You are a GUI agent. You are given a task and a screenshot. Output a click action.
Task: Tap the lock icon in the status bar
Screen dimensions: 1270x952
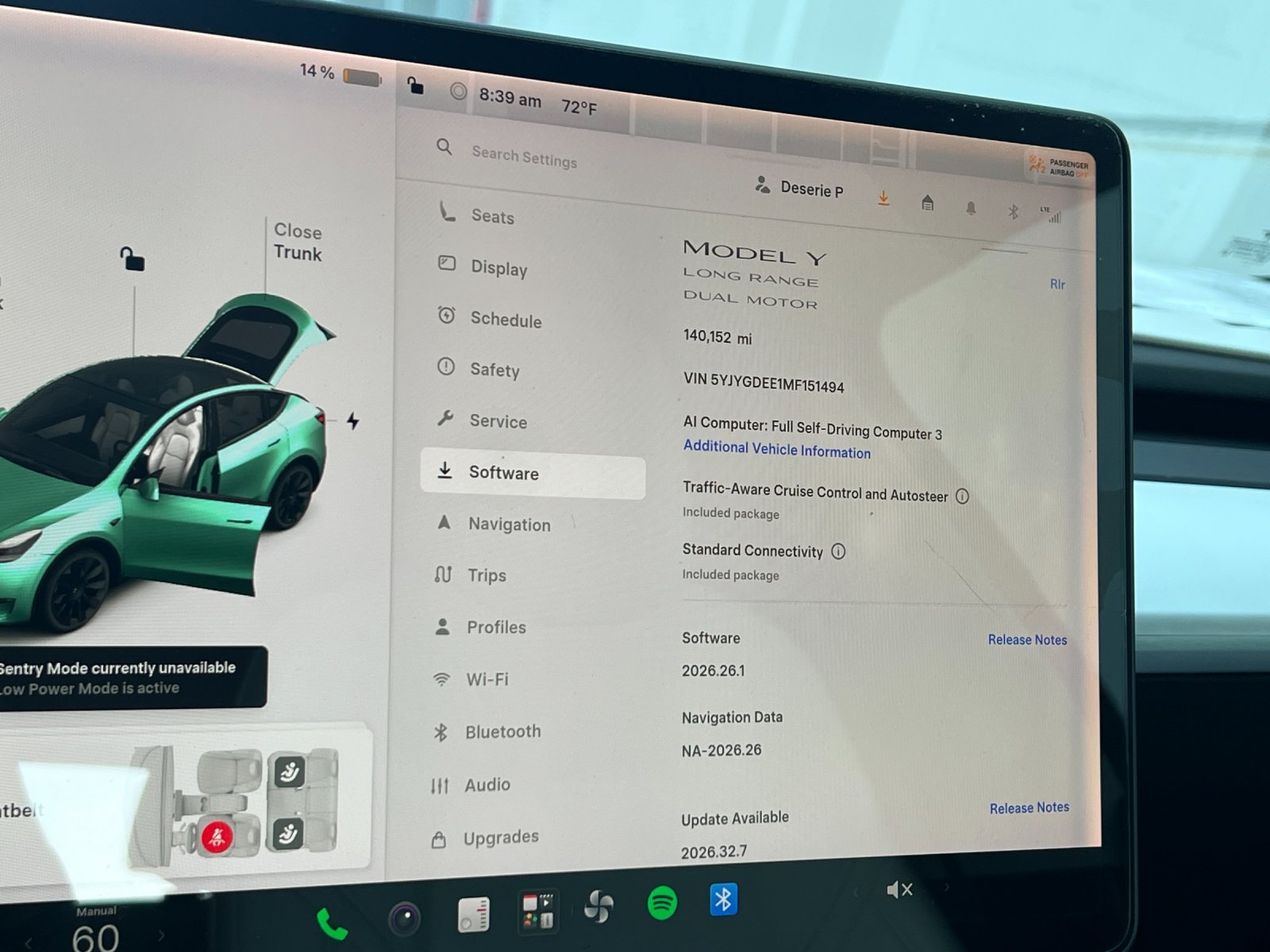(415, 85)
